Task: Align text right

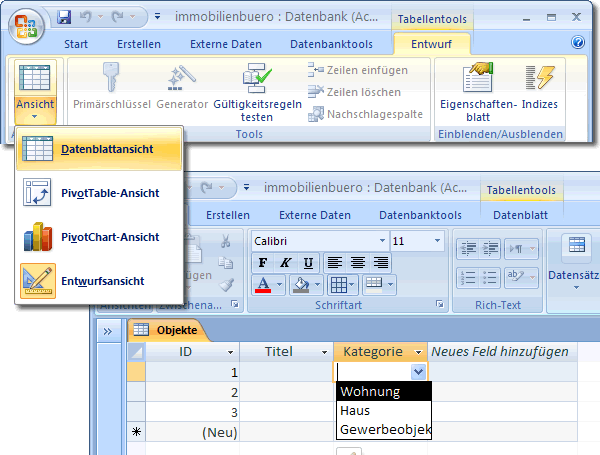Action: tap(381, 263)
